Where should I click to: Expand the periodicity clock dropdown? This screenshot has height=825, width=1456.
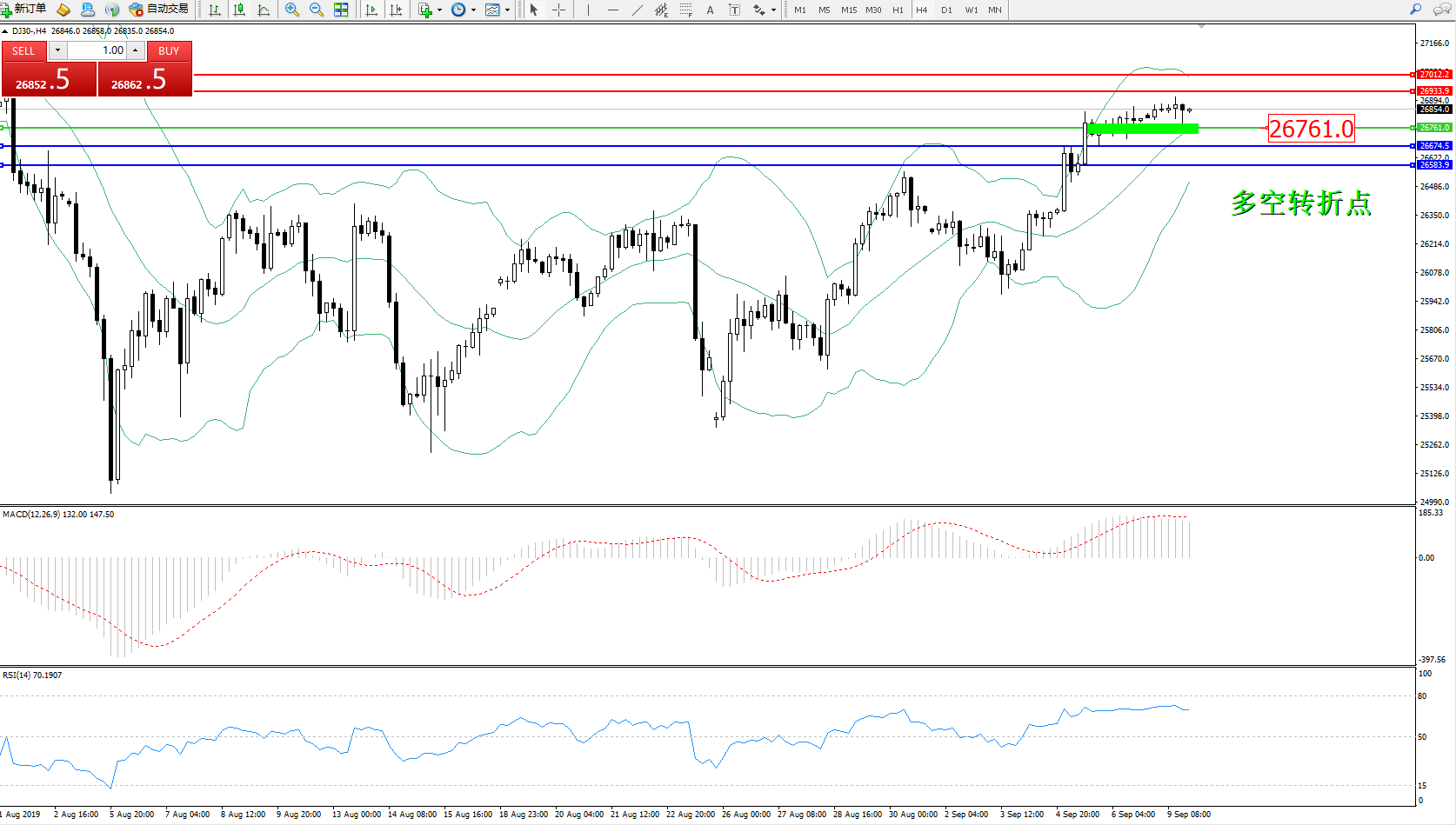click(473, 10)
